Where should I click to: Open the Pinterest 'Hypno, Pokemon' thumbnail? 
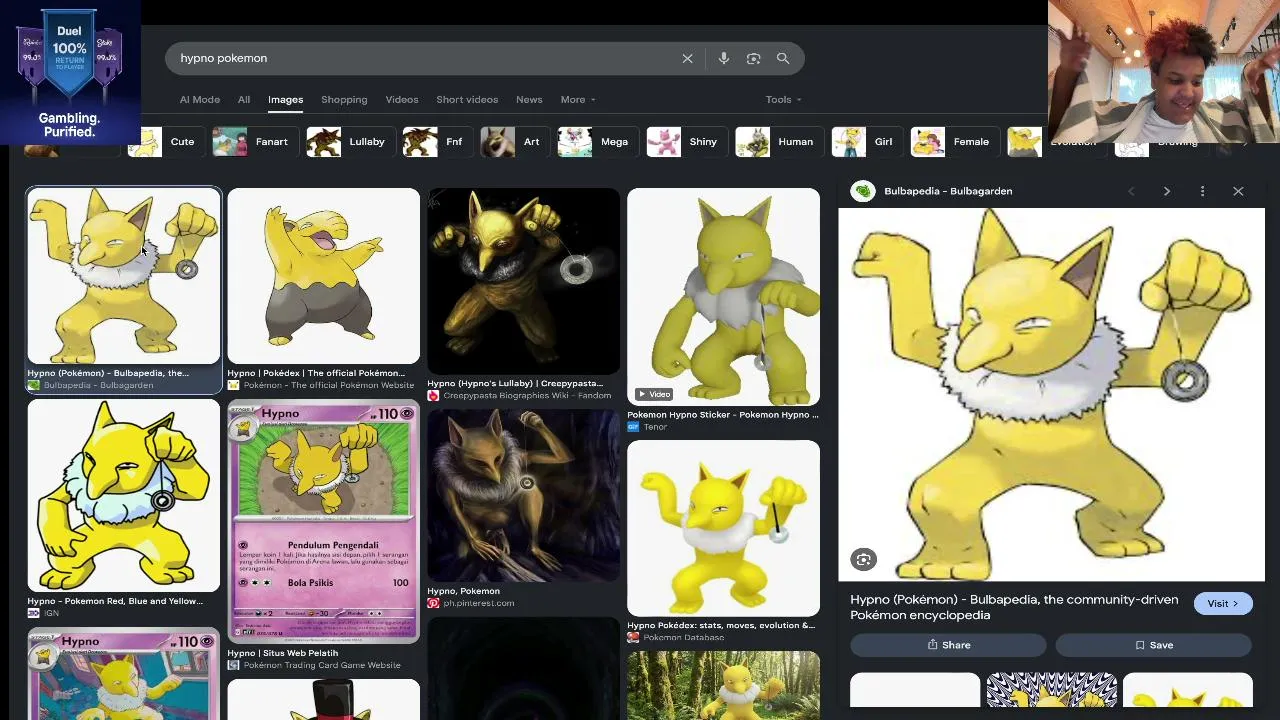click(524, 496)
